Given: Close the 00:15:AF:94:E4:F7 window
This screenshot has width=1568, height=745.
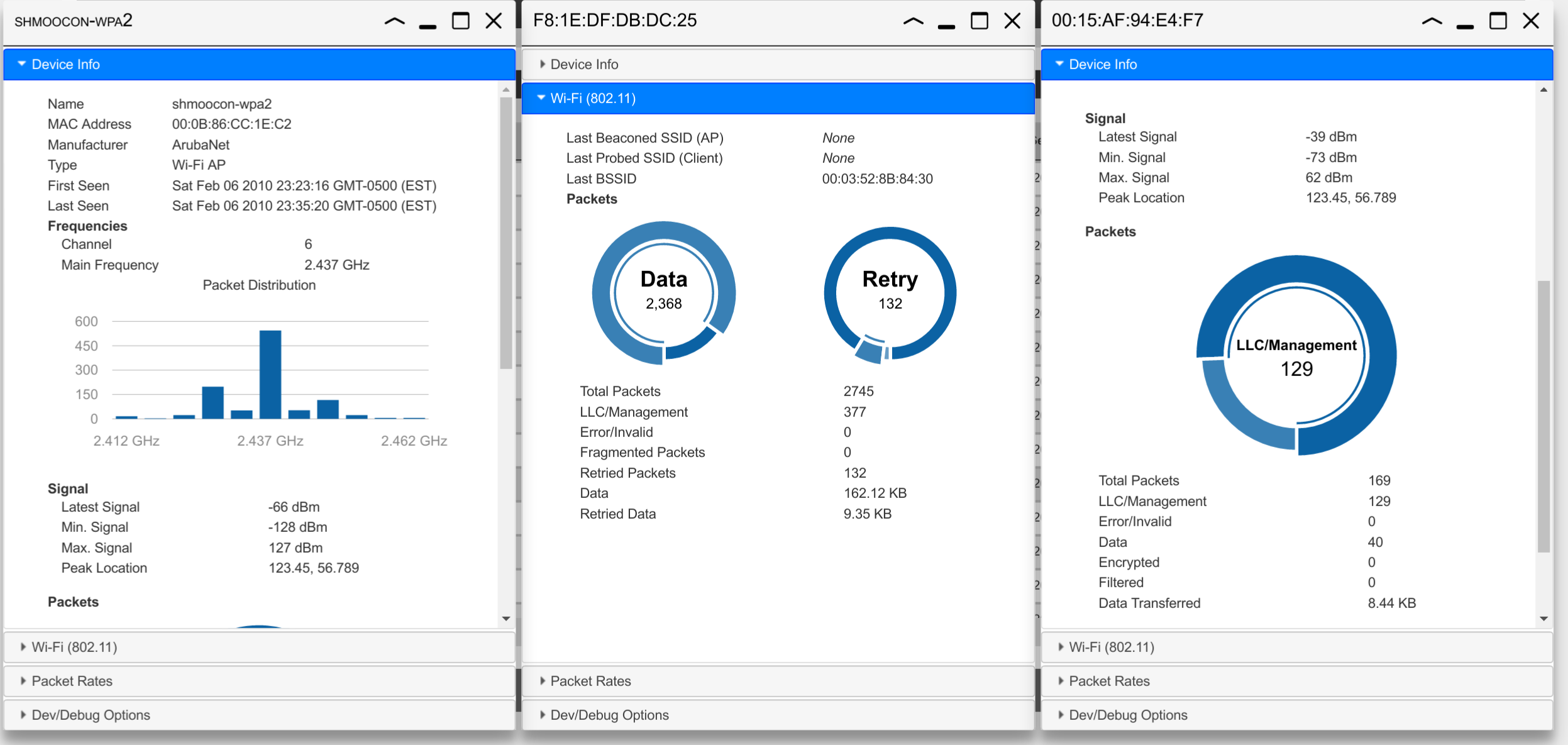Looking at the screenshot, I should coord(1532,21).
